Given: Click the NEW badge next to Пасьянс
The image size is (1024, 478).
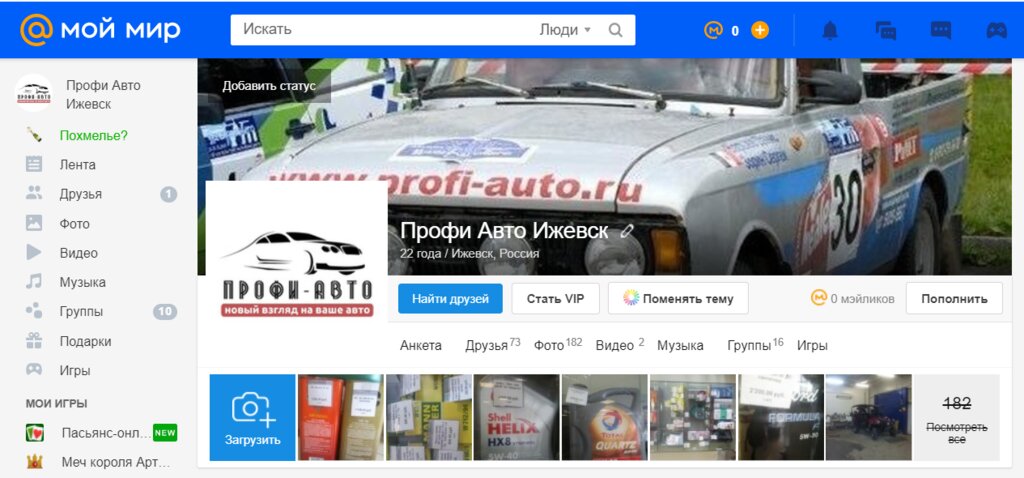Looking at the screenshot, I should [165, 432].
